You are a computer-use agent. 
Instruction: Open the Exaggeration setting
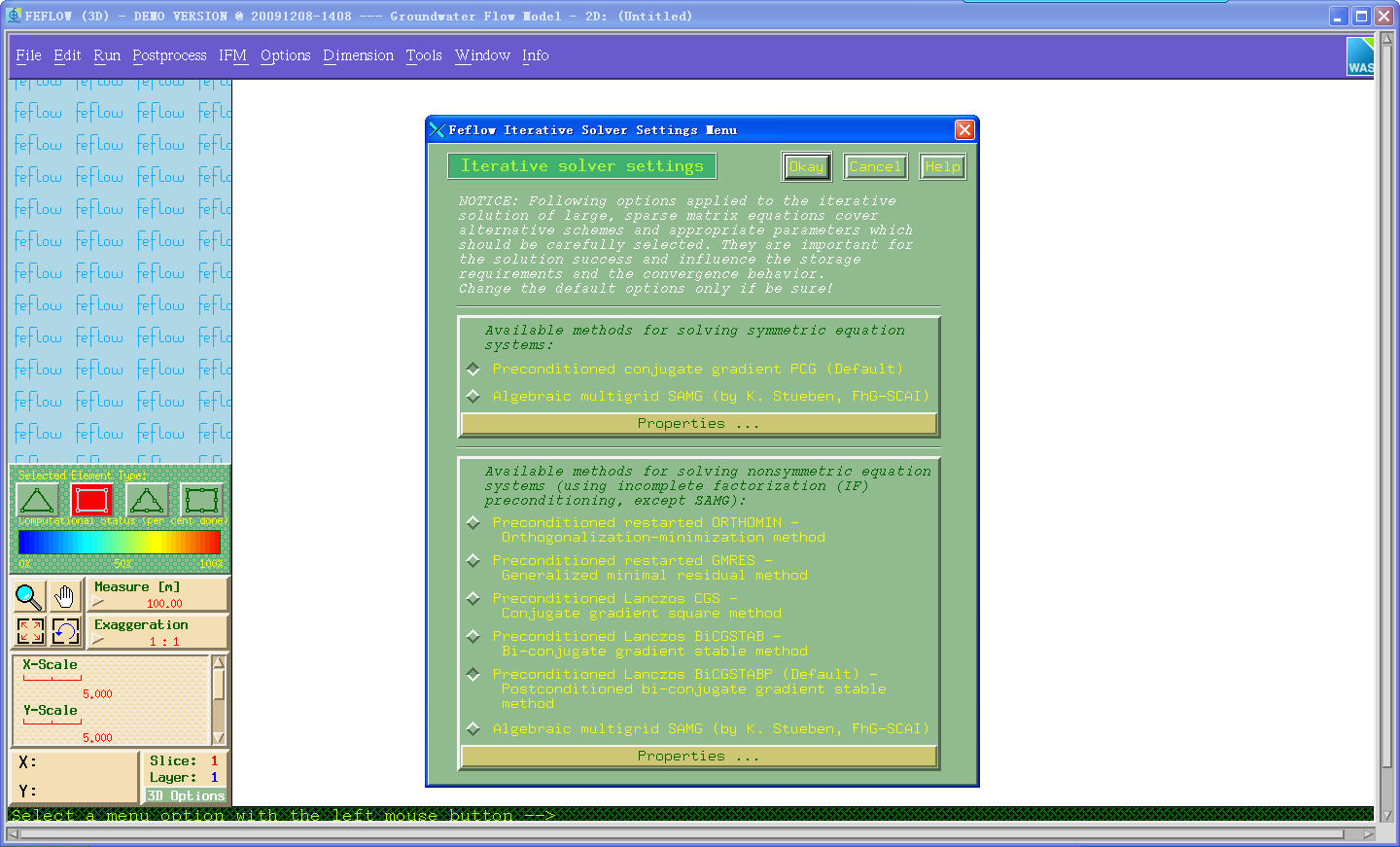pos(159,632)
